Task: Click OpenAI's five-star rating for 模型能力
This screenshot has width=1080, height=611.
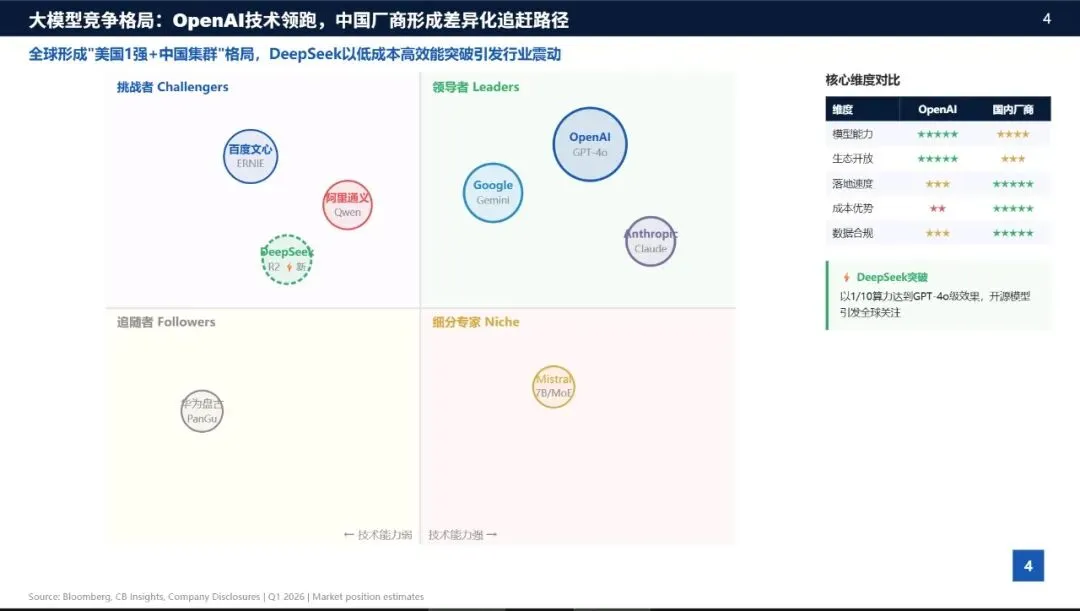Action: coord(937,134)
